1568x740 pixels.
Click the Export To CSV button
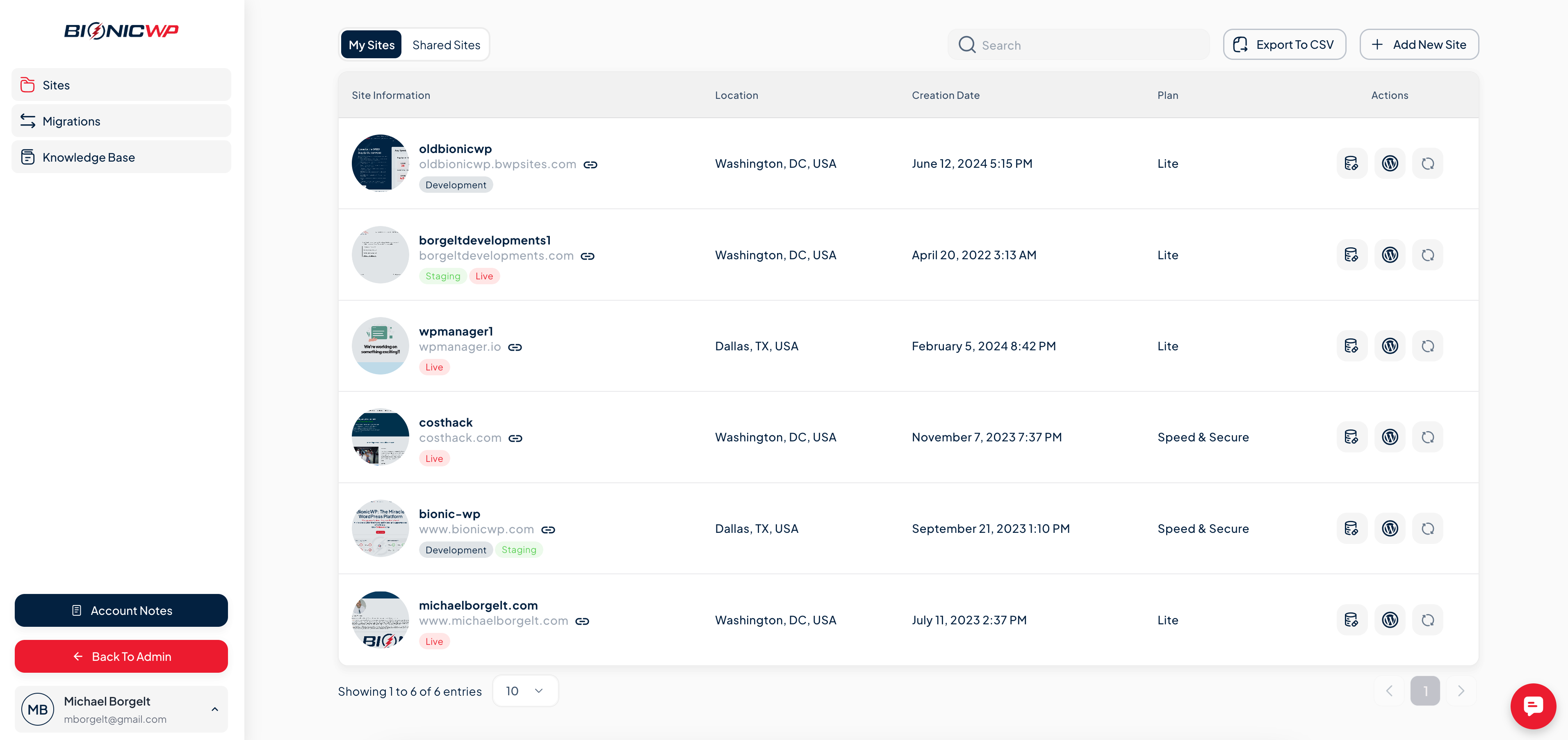[x=1284, y=44]
